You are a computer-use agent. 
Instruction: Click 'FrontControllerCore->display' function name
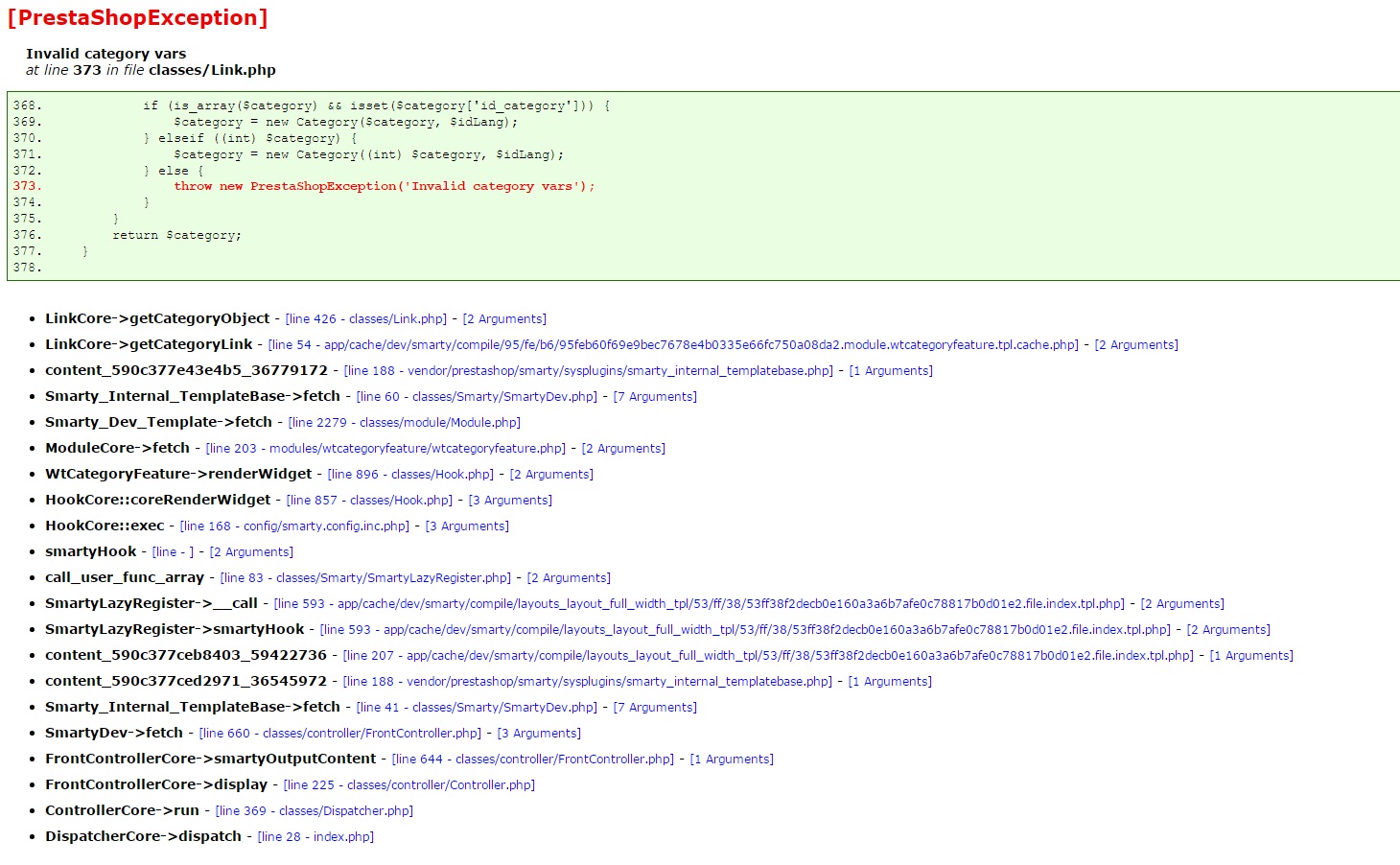pyautogui.click(x=156, y=784)
